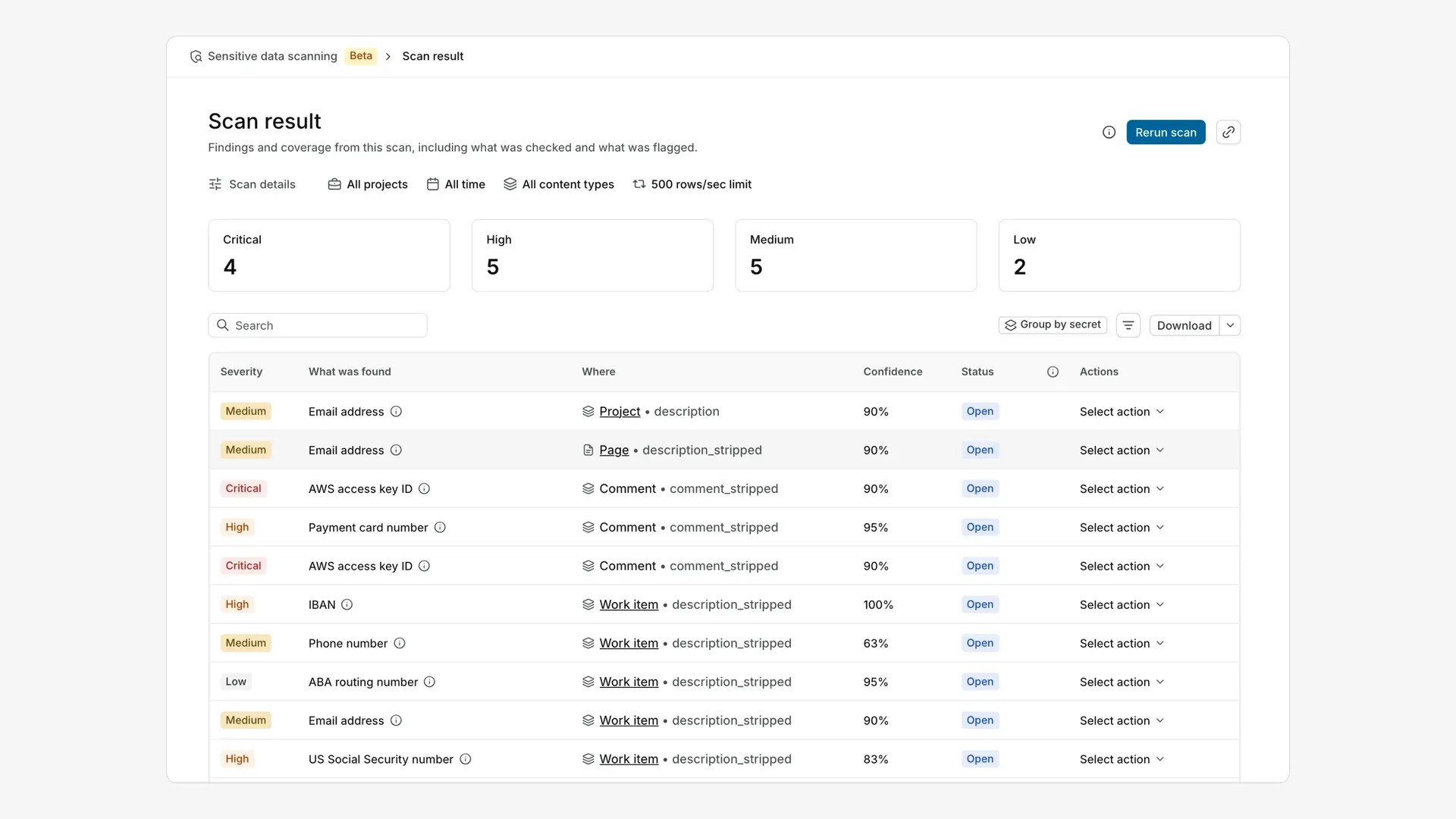1456x819 pixels.
Task: Open the Project link in the first row
Action: [x=620, y=411]
